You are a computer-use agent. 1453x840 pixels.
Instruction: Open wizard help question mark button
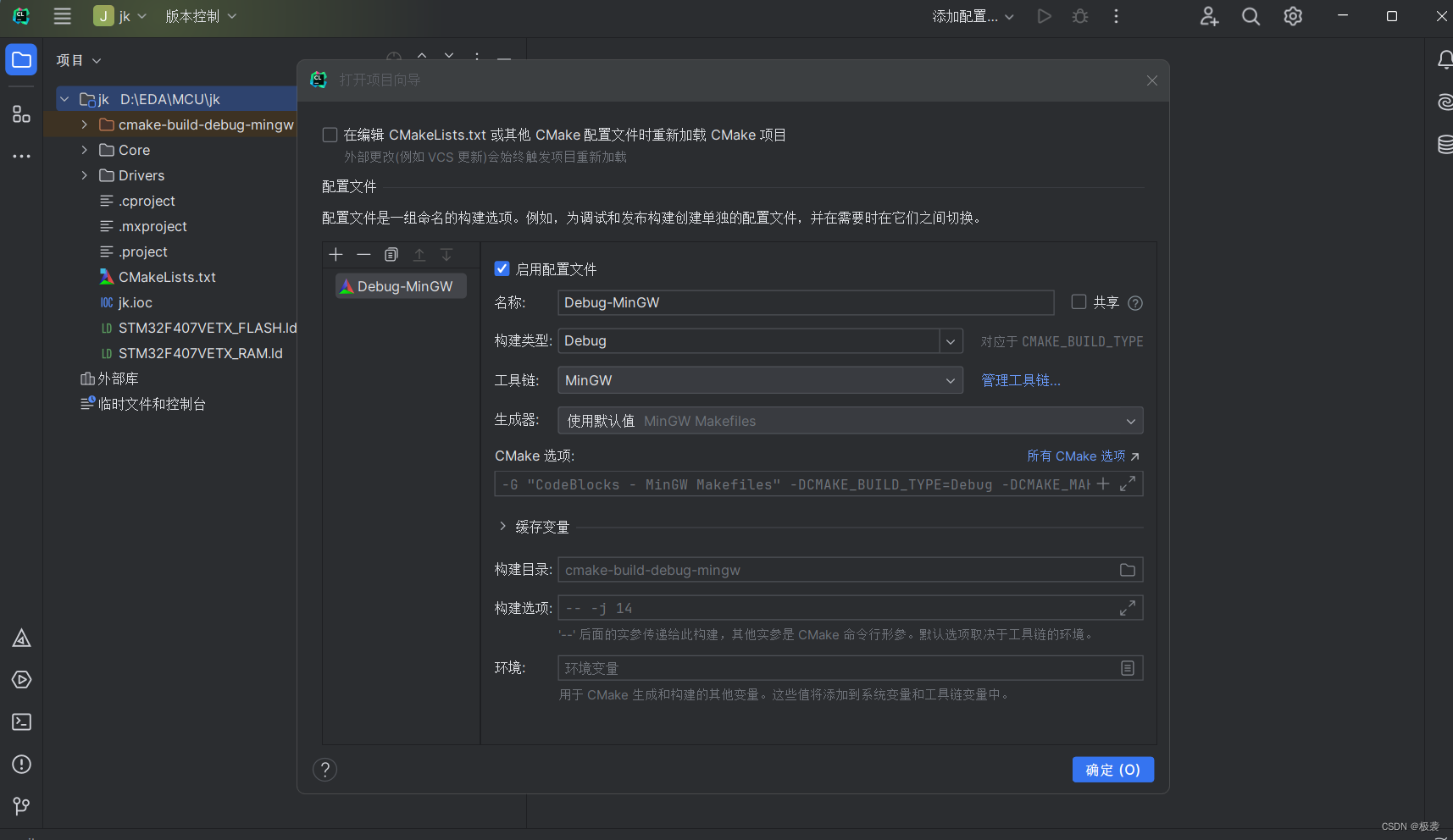point(325,770)
